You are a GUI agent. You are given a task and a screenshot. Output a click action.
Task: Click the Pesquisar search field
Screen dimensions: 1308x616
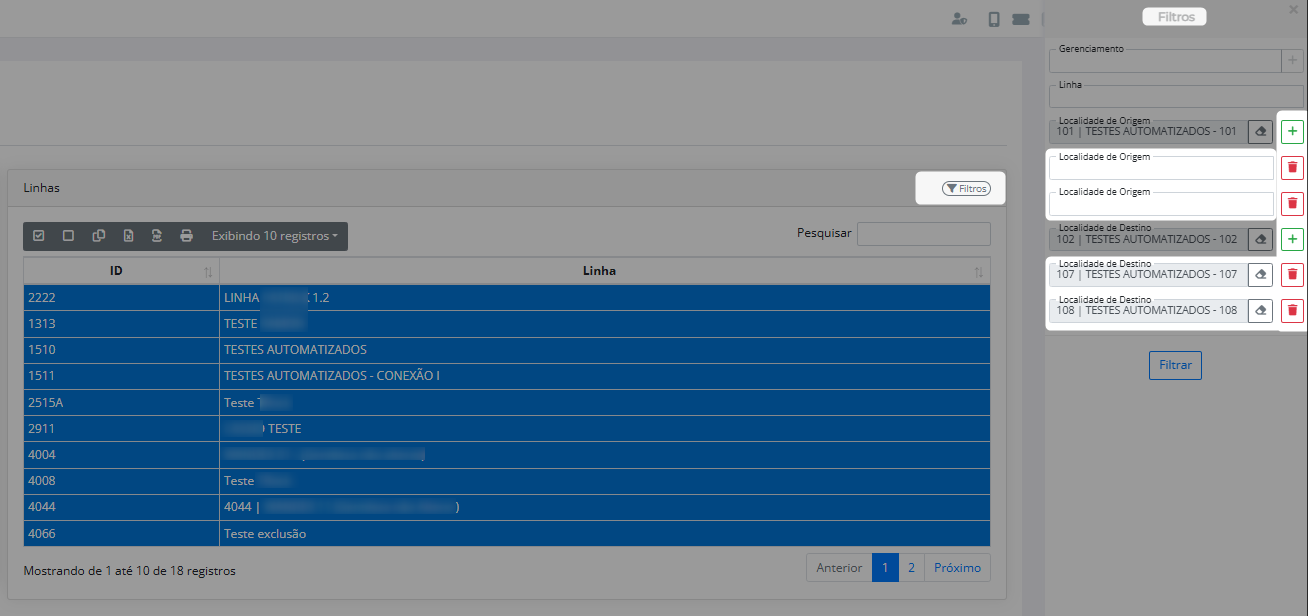click(924, 233)
